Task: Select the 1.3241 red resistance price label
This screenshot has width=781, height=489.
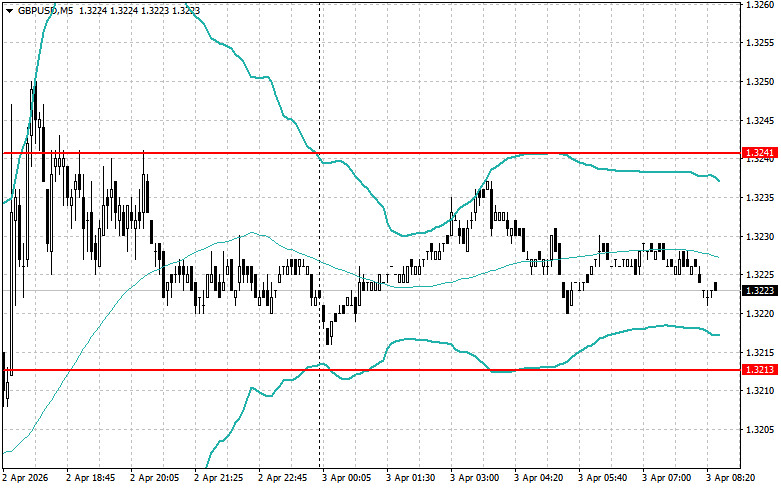Action: pos(760,152)
